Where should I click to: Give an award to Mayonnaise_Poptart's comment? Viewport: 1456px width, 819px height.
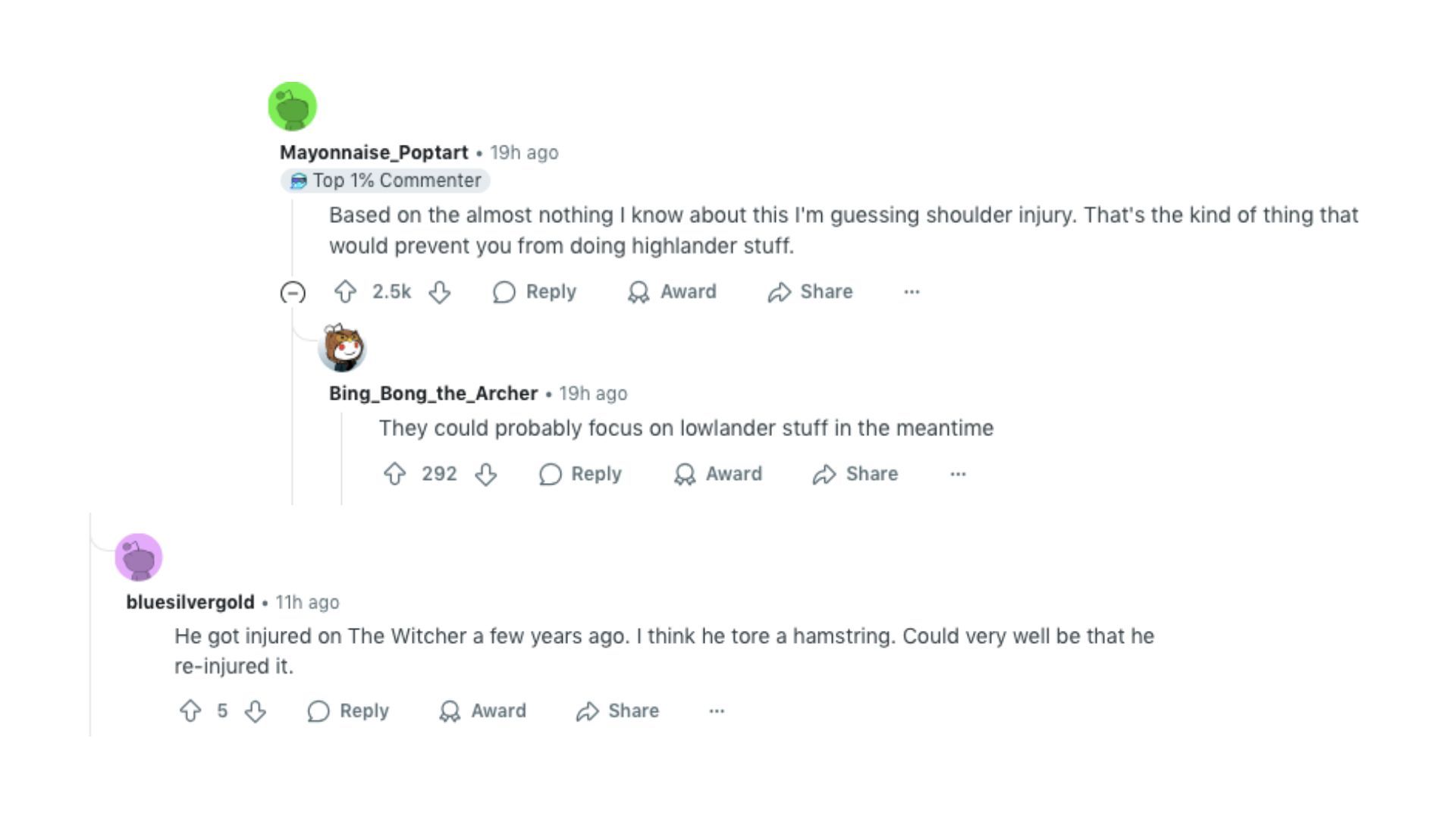672,292
